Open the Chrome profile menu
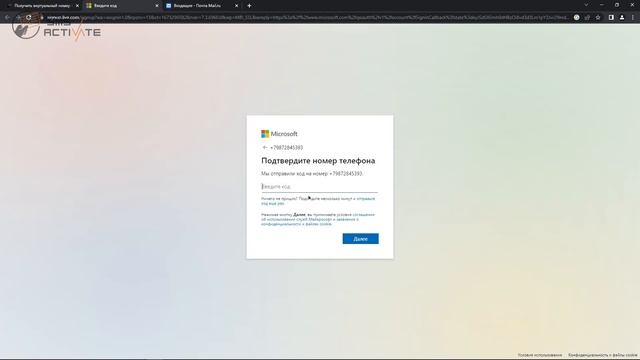 622,18
